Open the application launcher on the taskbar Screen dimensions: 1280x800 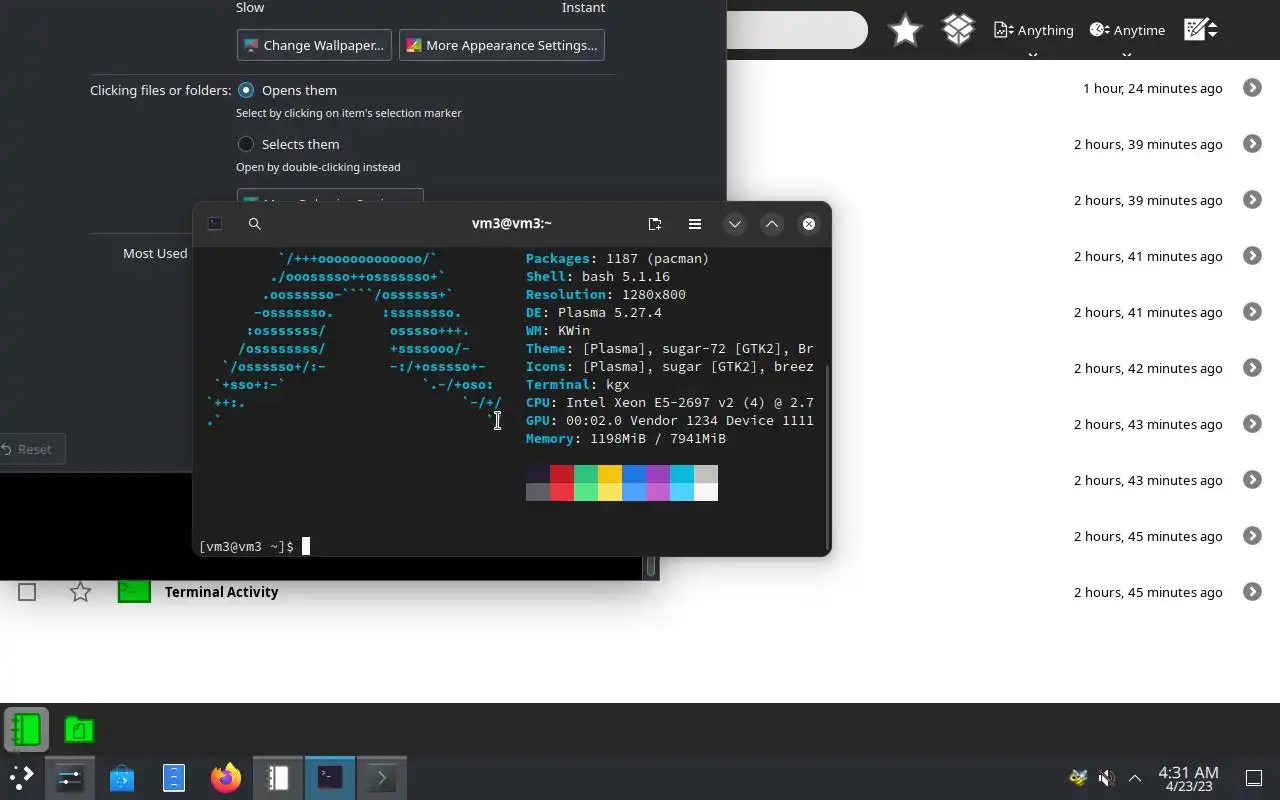pyautogui.click(x=21, y=777)
